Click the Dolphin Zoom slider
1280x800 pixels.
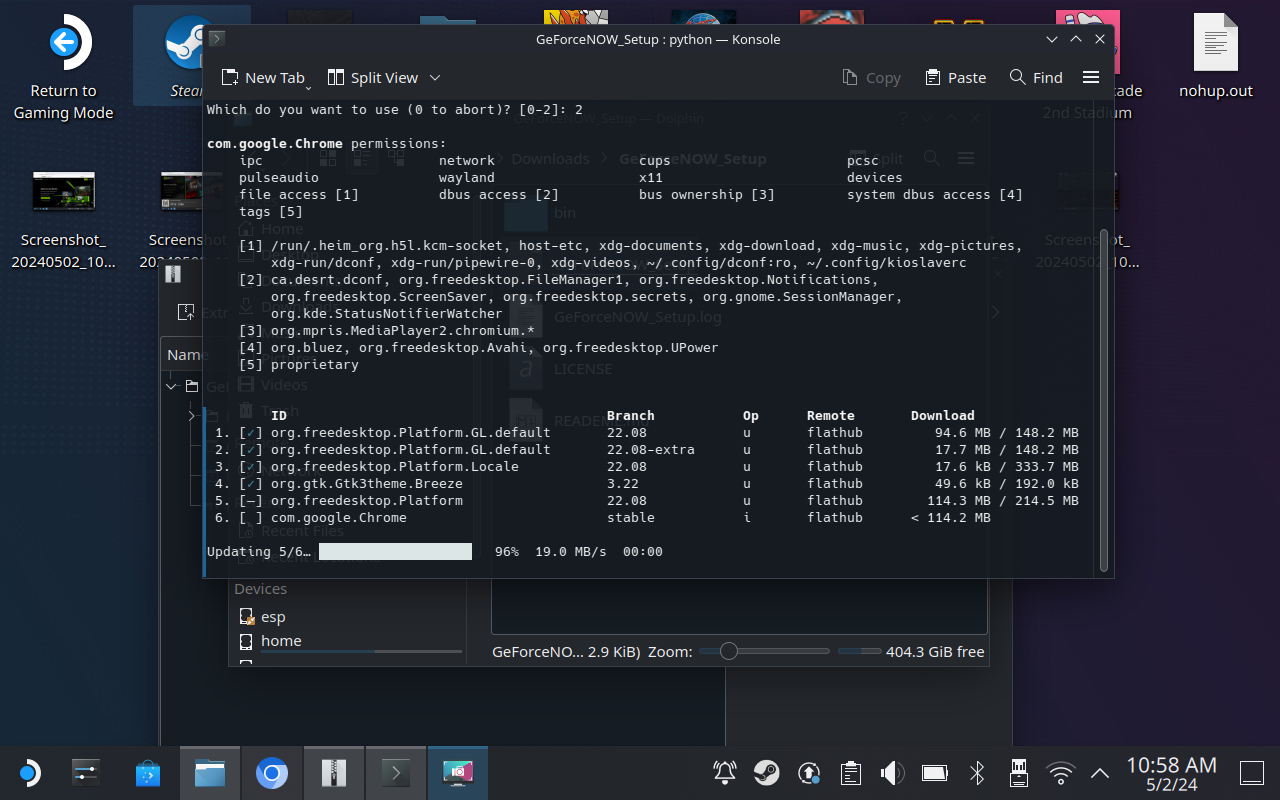point(764,651)
